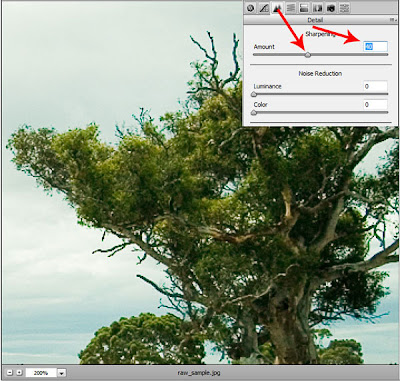Click the Luminance label

tap(267, 86)
